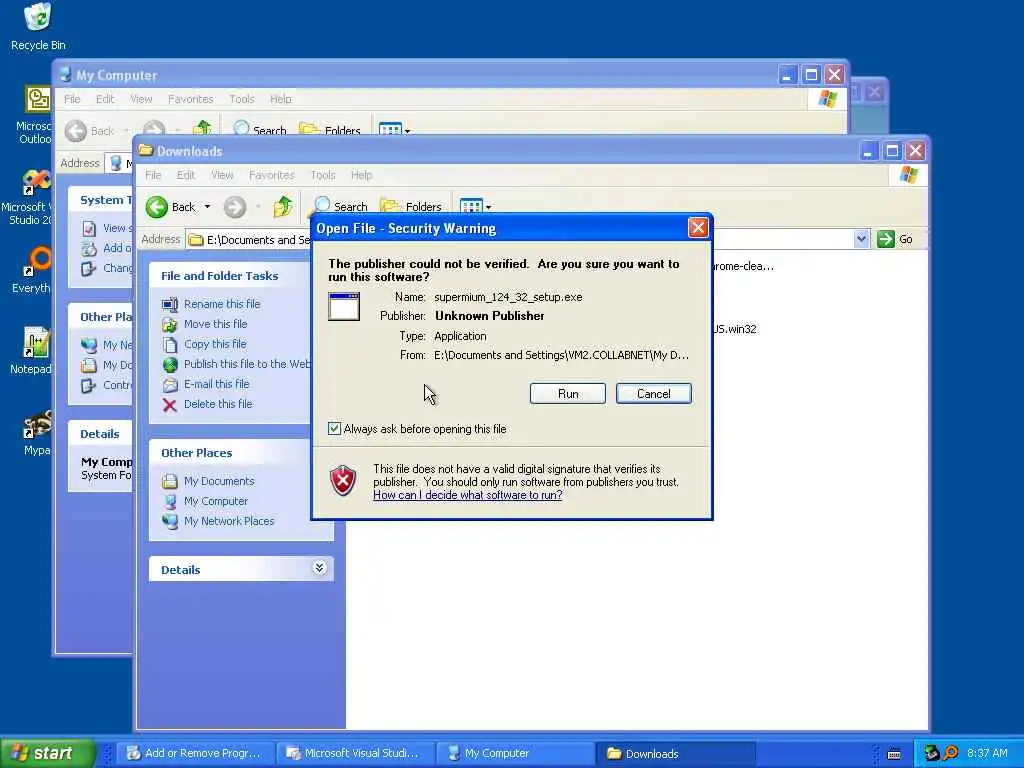Viewport: 1024px width, 768px height.
Task: Maximize the Downloads window
Action: (892, 152)
